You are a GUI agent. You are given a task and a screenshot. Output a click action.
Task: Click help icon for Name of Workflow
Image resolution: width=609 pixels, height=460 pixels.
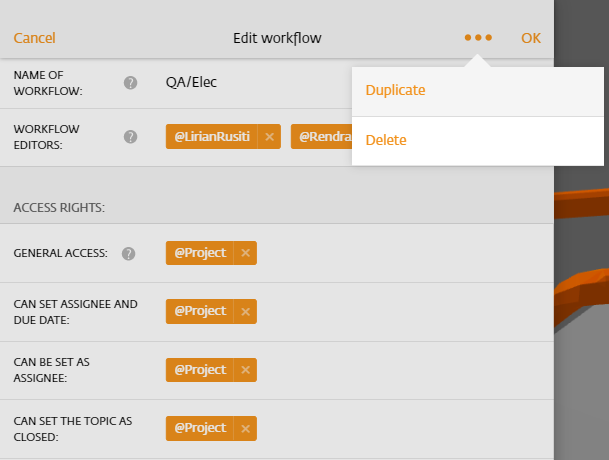pyautogui.click(x=130, y=83)
